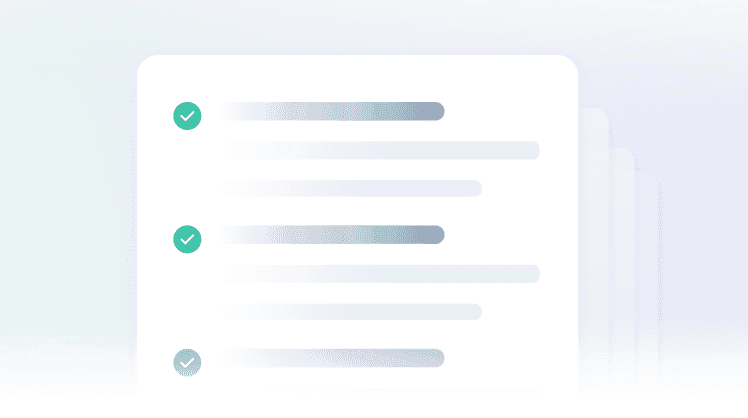Click the short light bar in first item
The height and width of the screenshot is (418, 748).
click(x=352, y=188)
